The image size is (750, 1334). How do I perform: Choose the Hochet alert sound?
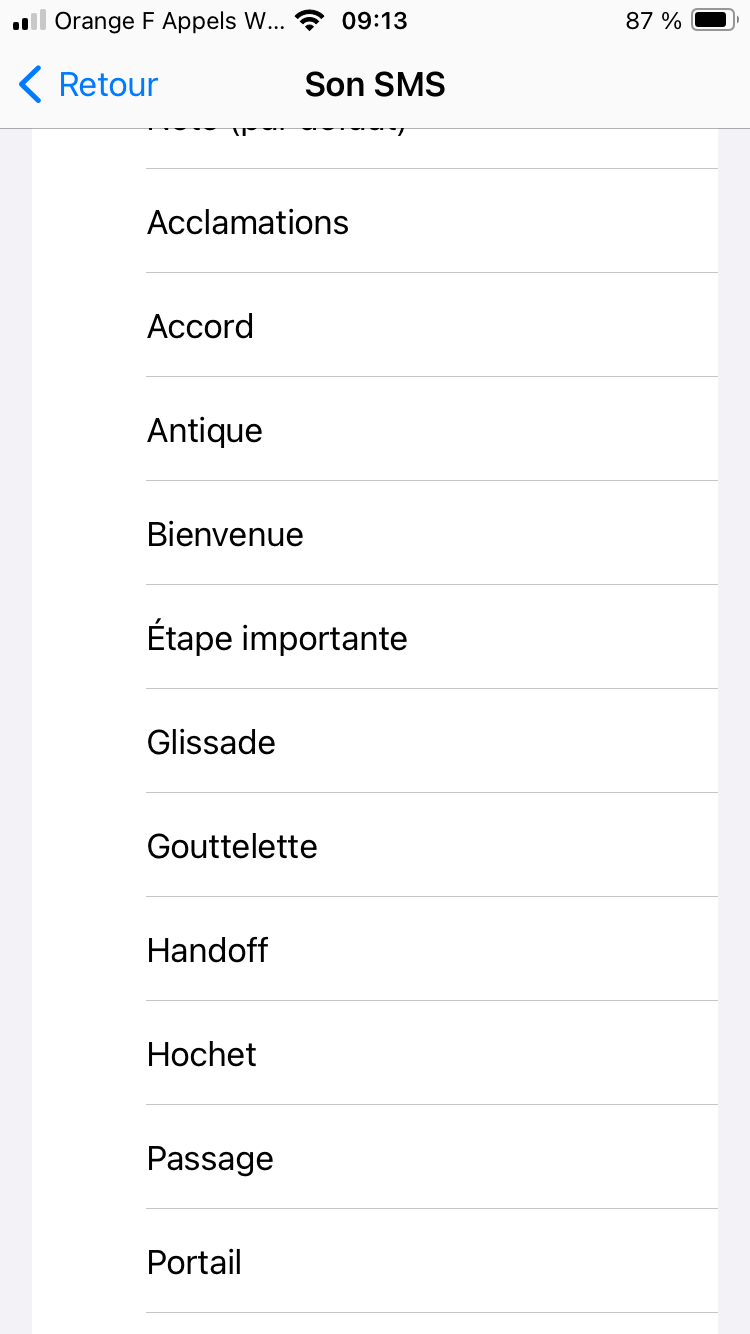(202, 1054)
